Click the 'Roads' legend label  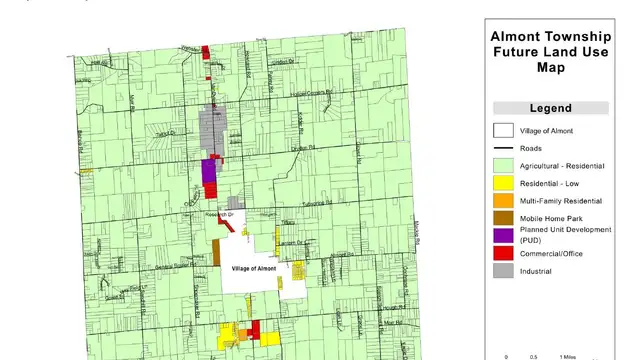pyautogui.click(x=531, y=149)
